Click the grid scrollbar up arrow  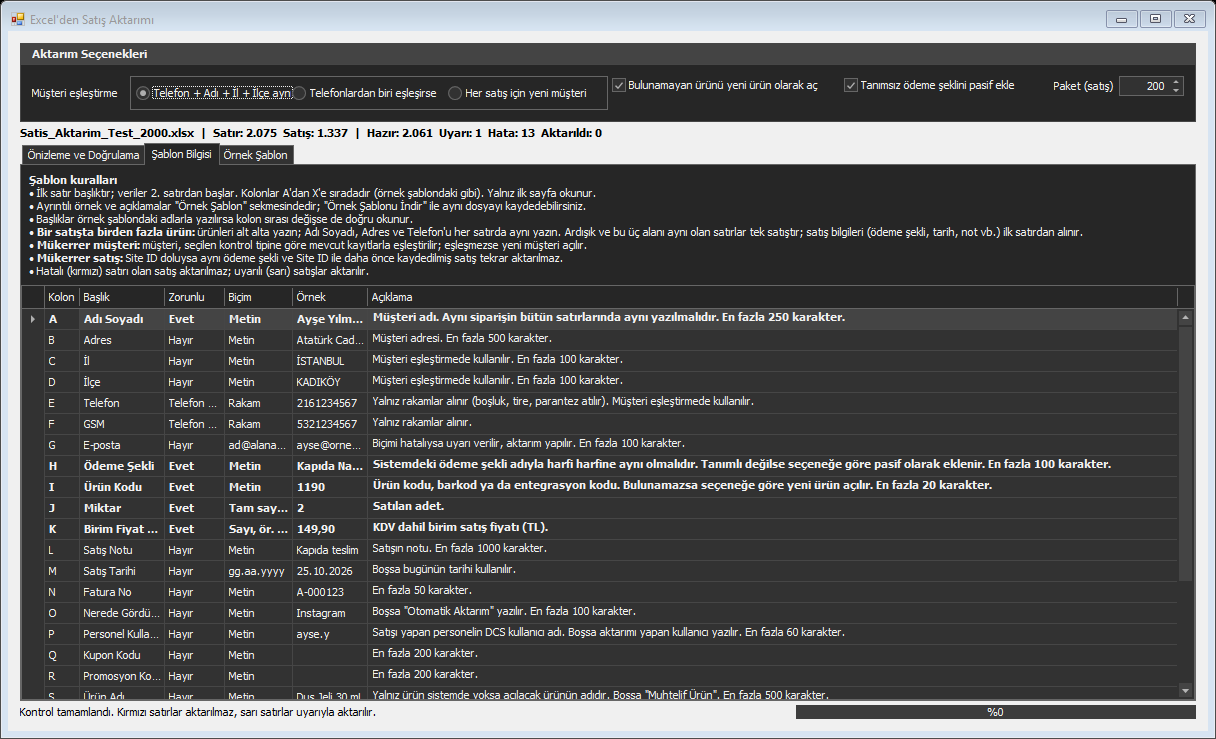(x=1186, y=318)
